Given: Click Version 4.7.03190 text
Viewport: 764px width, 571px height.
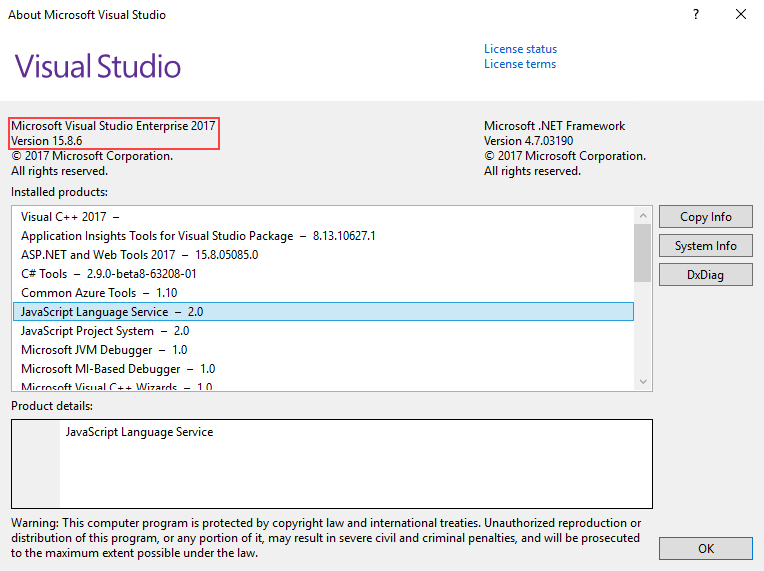Looking at the screenshot, I should [x=528, y=141].
